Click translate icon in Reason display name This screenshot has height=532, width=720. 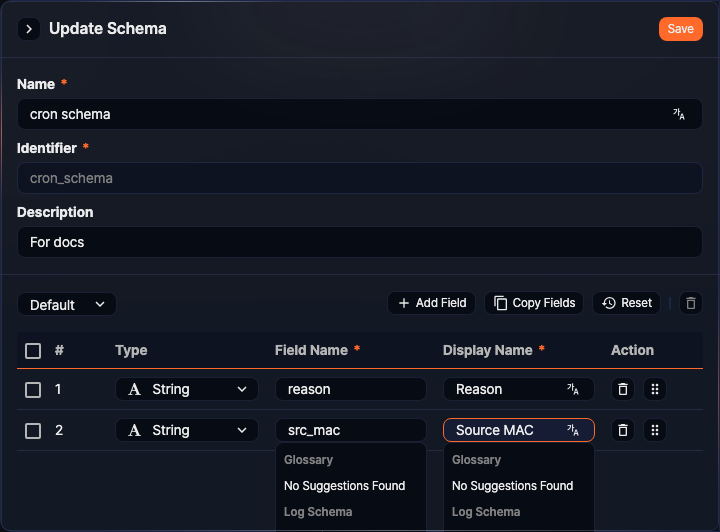pos(573,389)
